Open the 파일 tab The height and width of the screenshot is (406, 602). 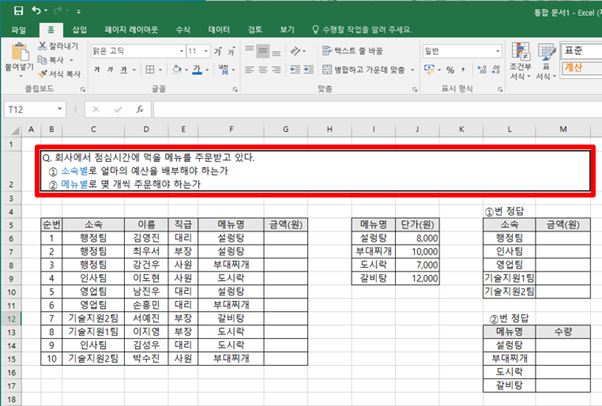coord(19,30)
